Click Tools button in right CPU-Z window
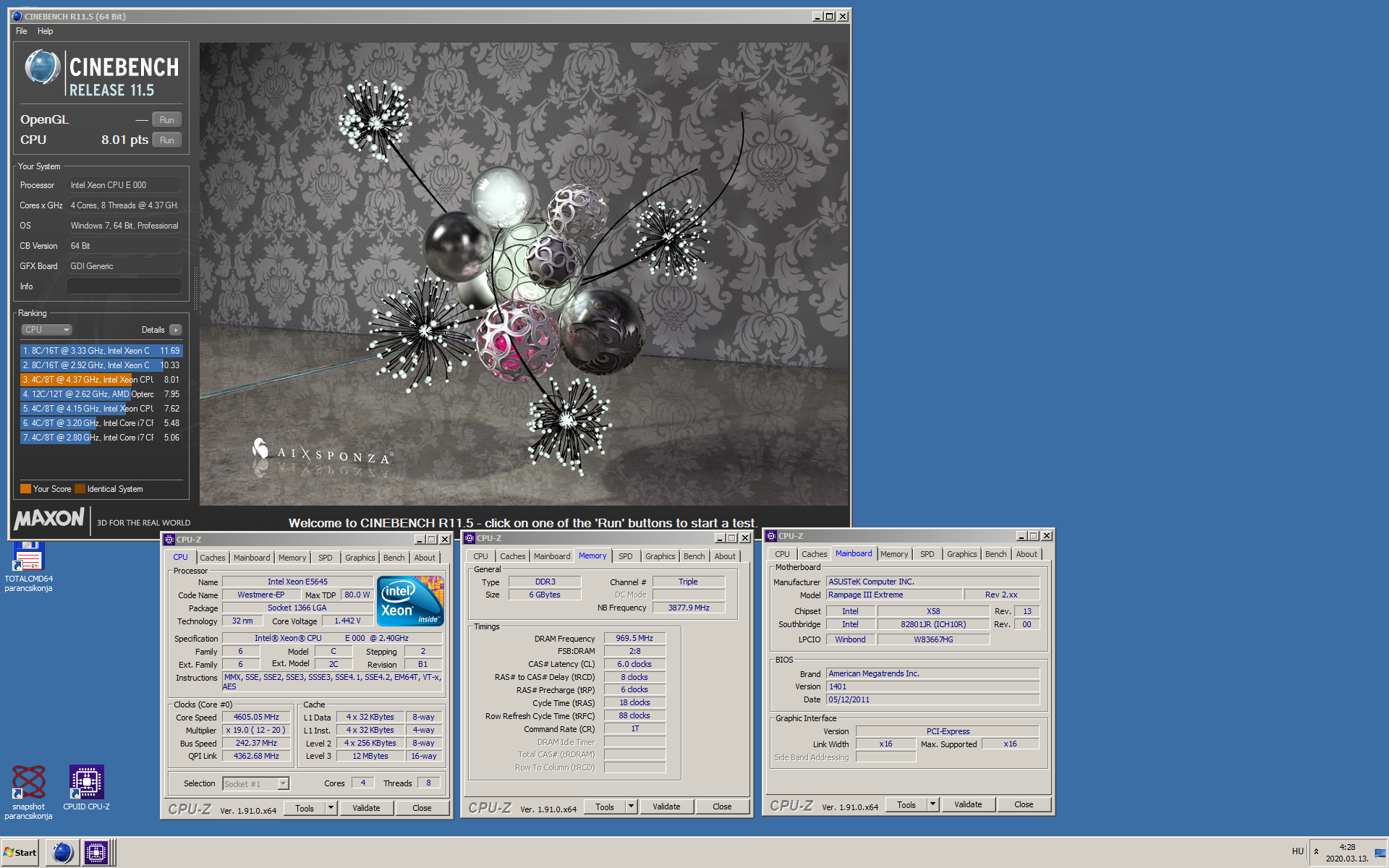 (x=906, y=805)
